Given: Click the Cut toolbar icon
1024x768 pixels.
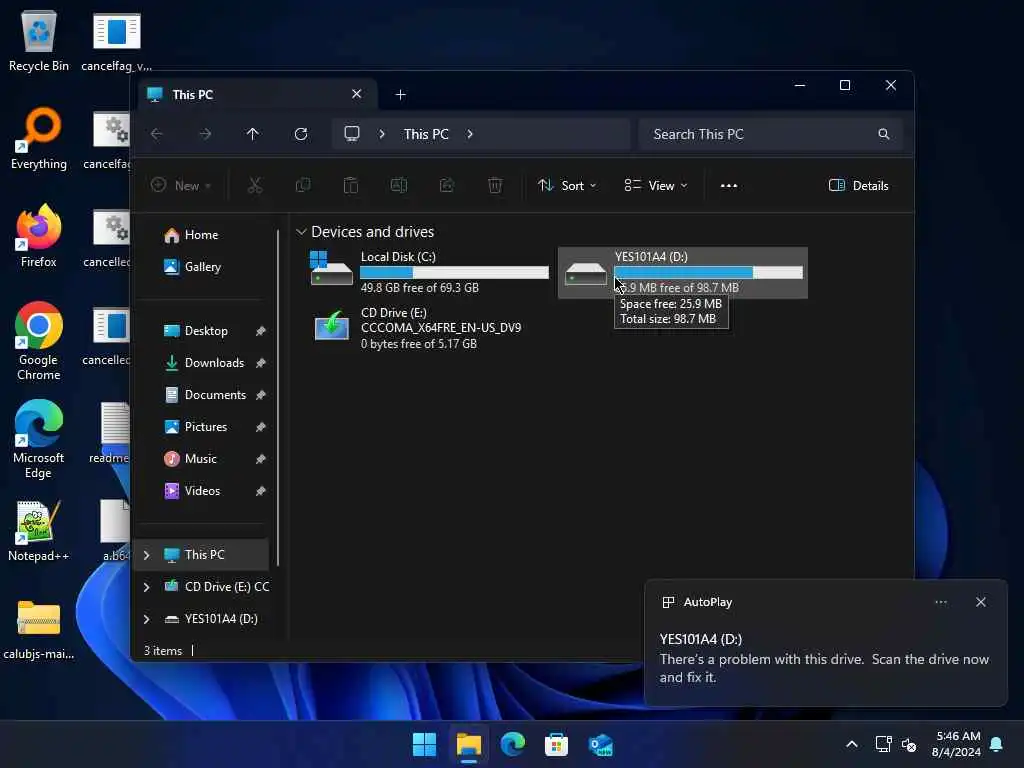Looking at the screenshot, I should pos(255,185).
